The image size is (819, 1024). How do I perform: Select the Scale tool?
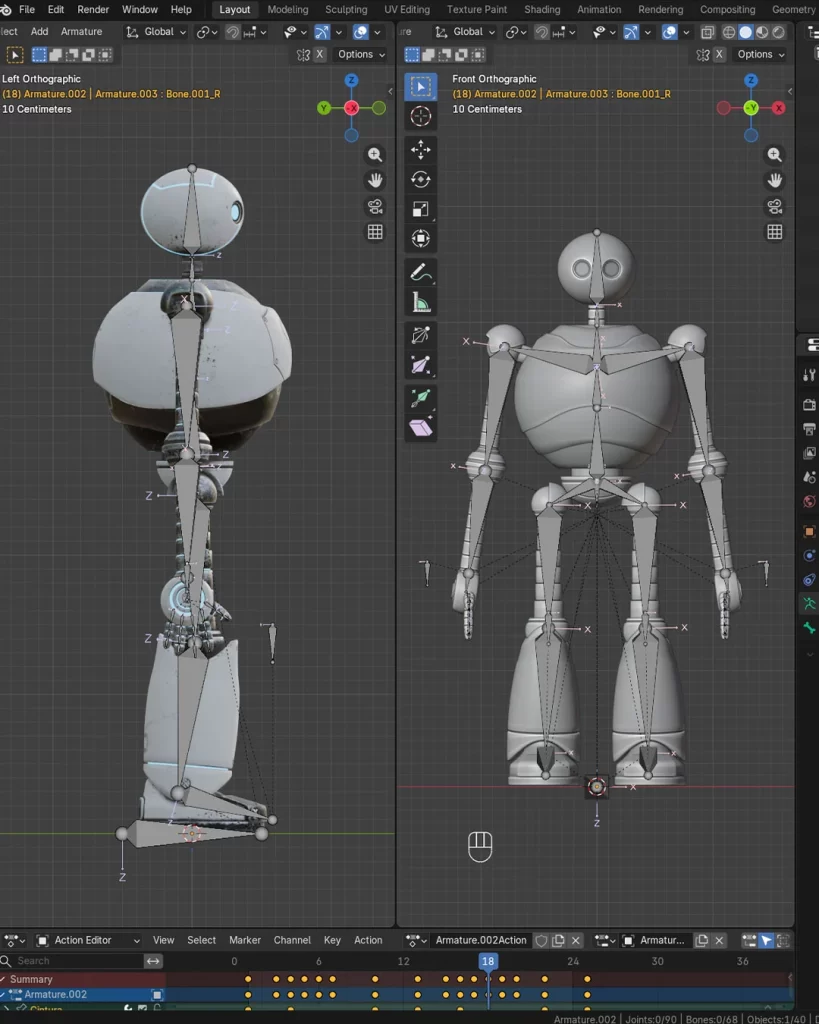pyautogui.click(x=421, y=209)
